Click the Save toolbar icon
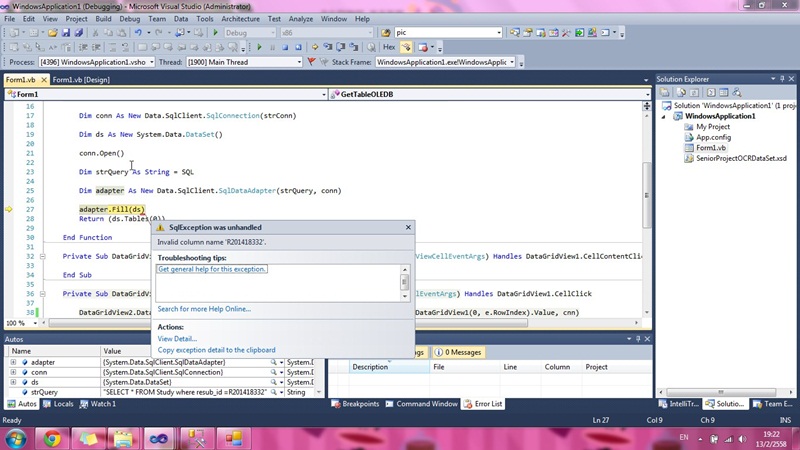This screenshot has width=800, height=450. [66, 33]
